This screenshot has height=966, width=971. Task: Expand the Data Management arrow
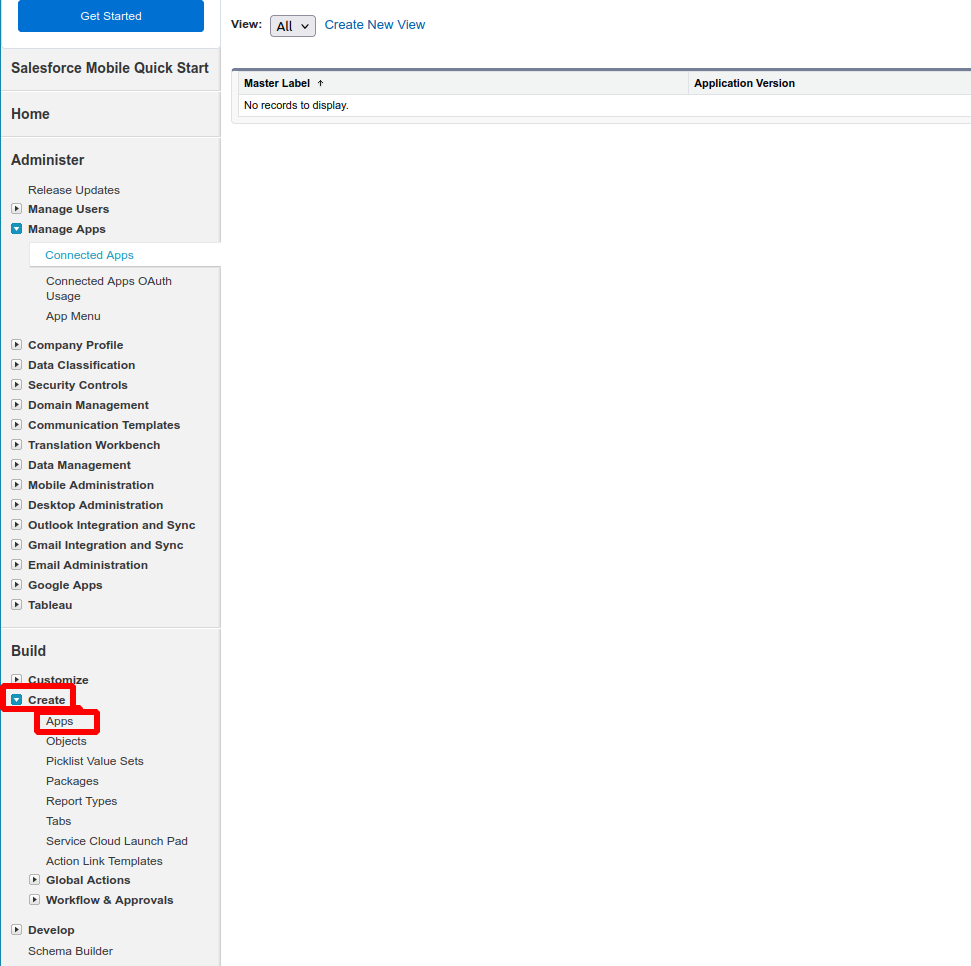coord(17,464)
